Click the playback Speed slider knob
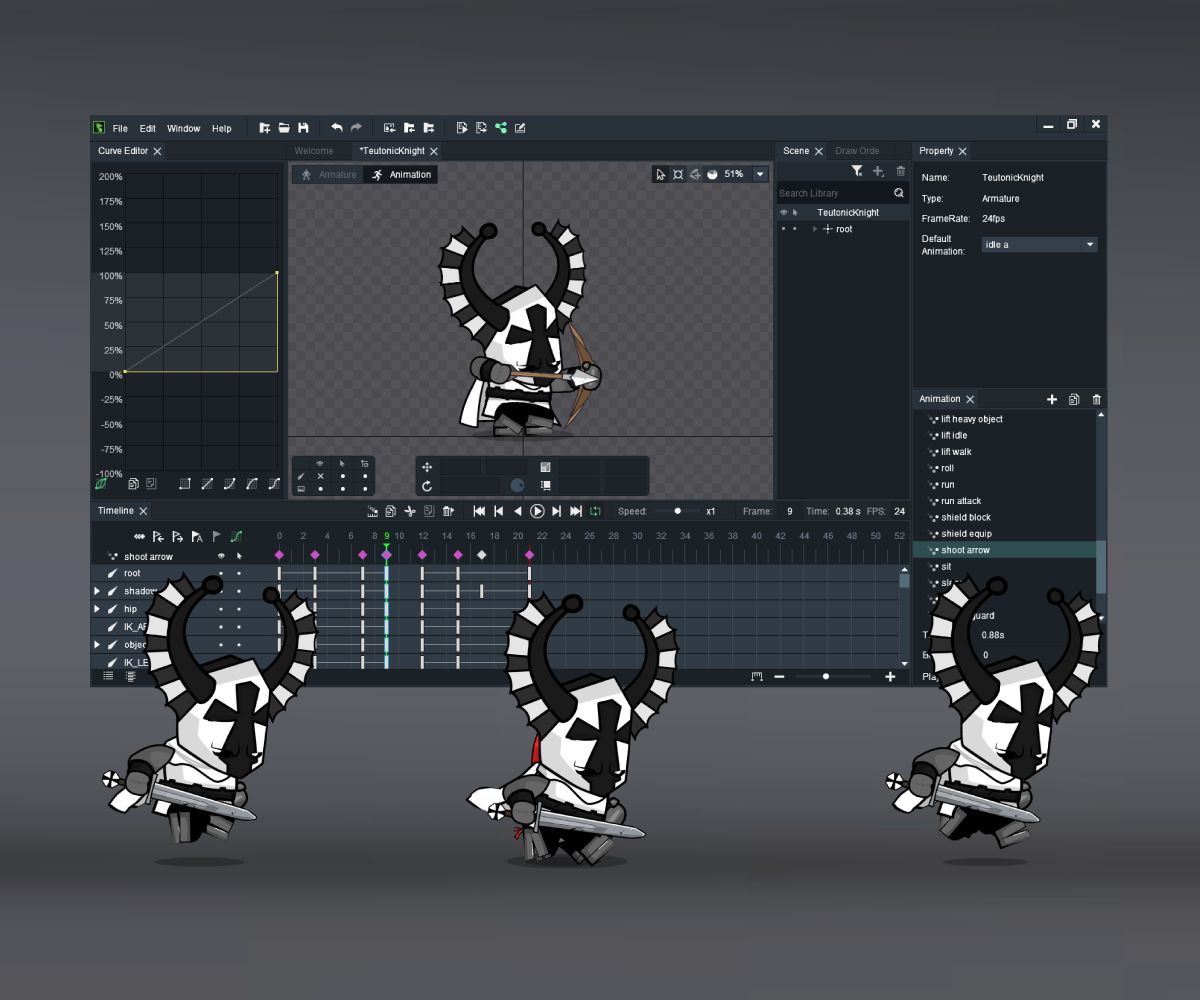 [678, 511]
